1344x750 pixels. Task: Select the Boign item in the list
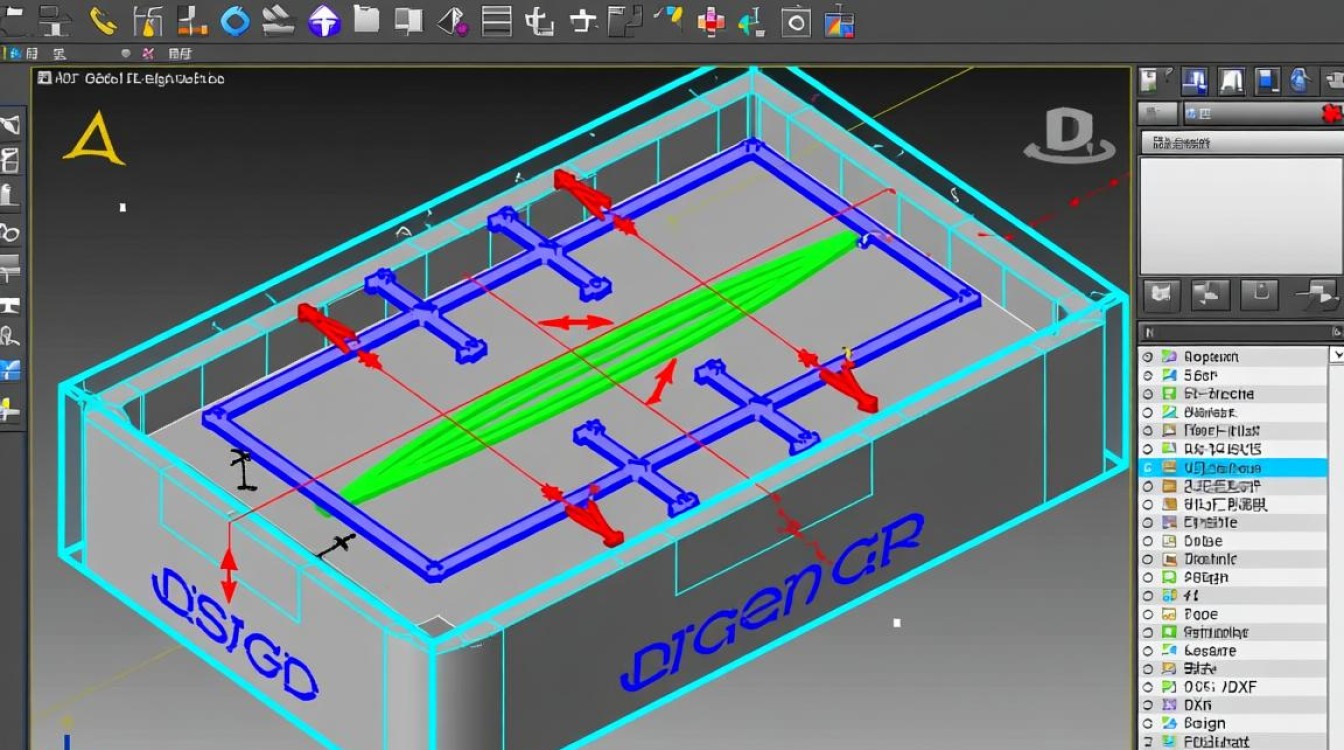(1204, 723)
